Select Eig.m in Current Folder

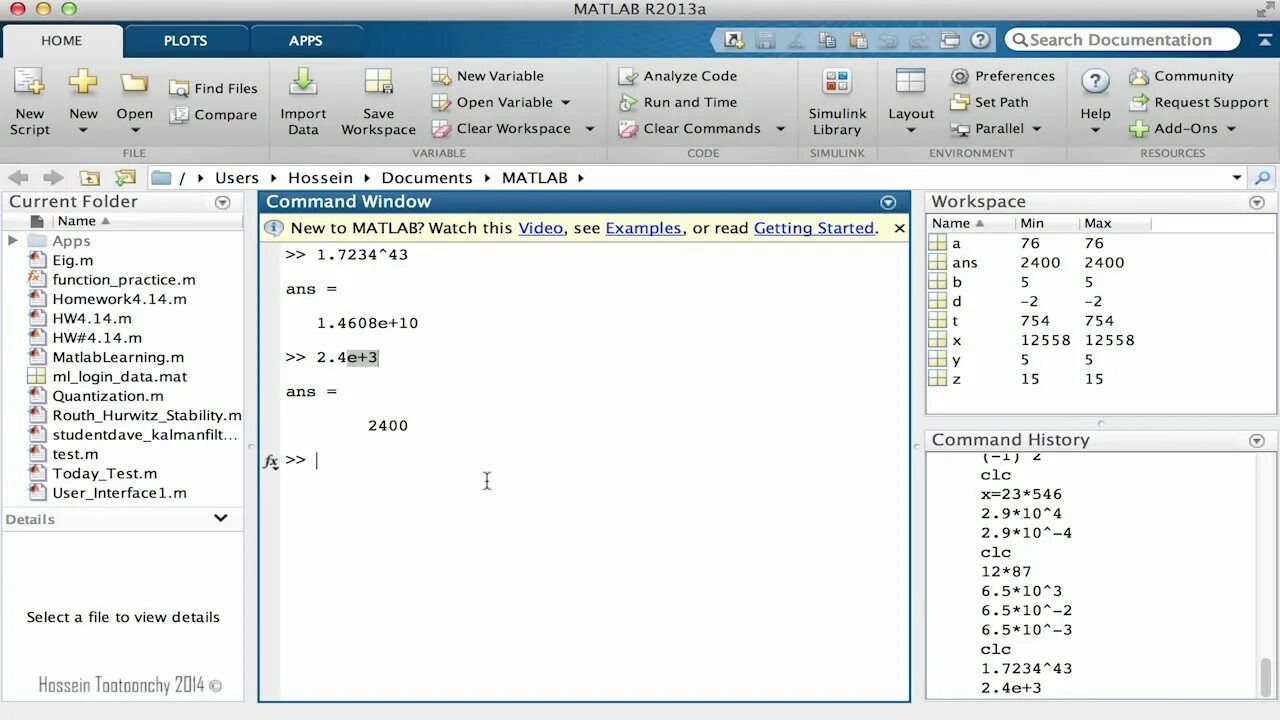(x=72, y=260)
